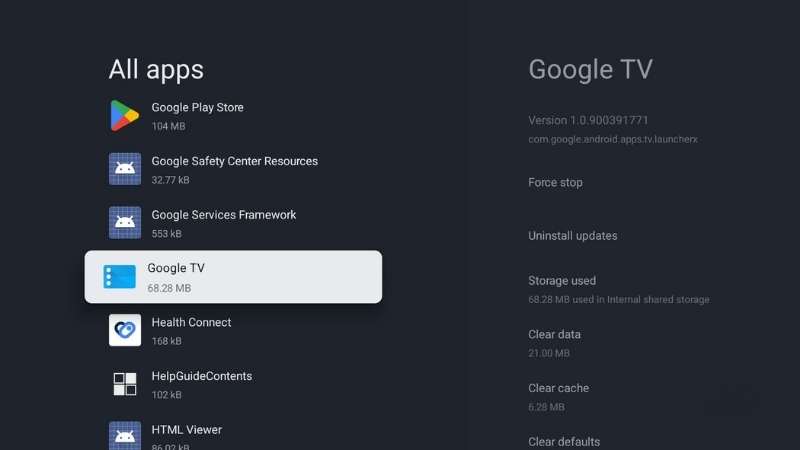Click the Google Services Framework Android icon

pyautogui.click(x=124, y=223)
